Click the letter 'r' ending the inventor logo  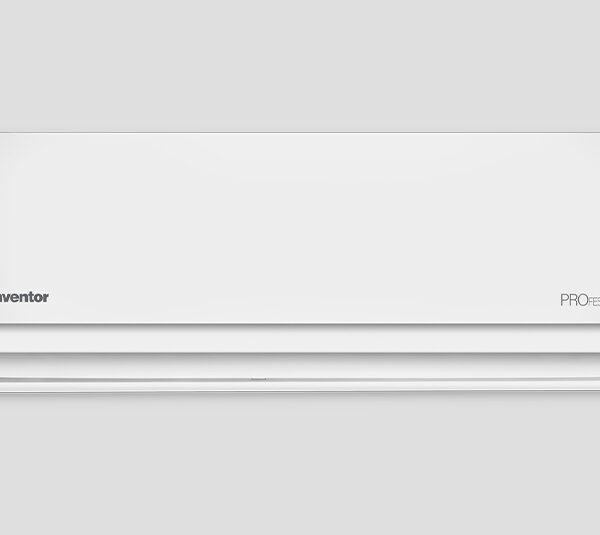point(46,298)
